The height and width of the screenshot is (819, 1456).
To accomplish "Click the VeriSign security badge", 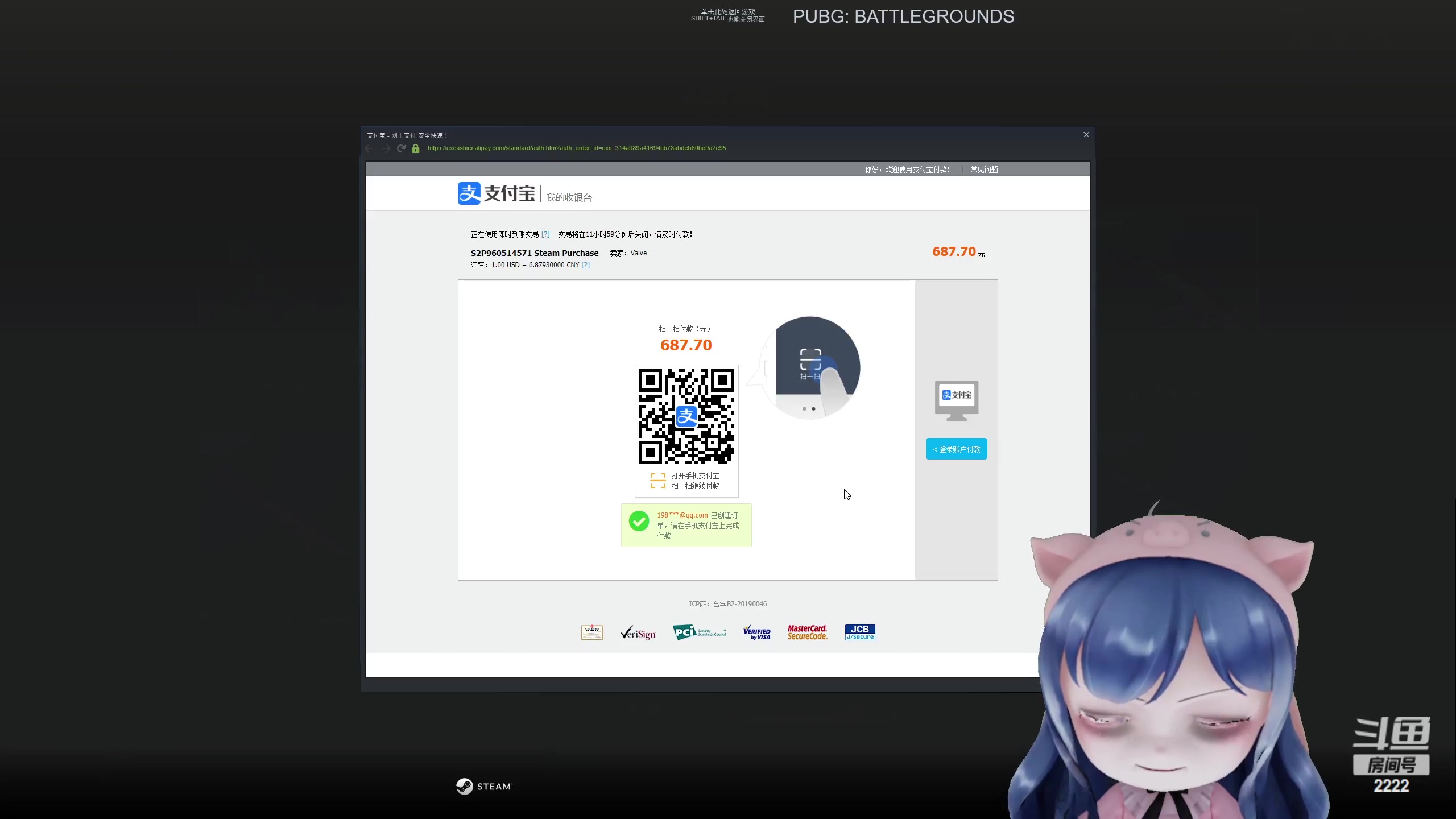I will (x=638, y=633).
